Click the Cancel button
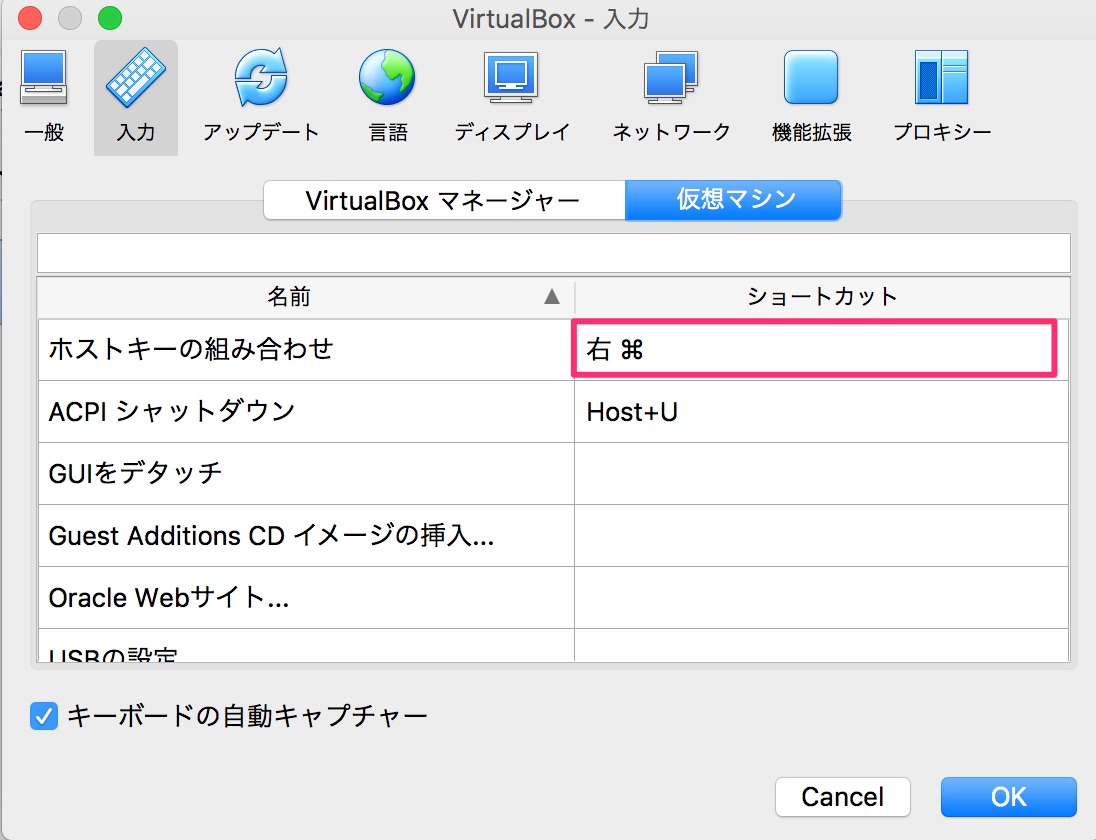This screenshot has height=840, width=1096. (842, 796)
